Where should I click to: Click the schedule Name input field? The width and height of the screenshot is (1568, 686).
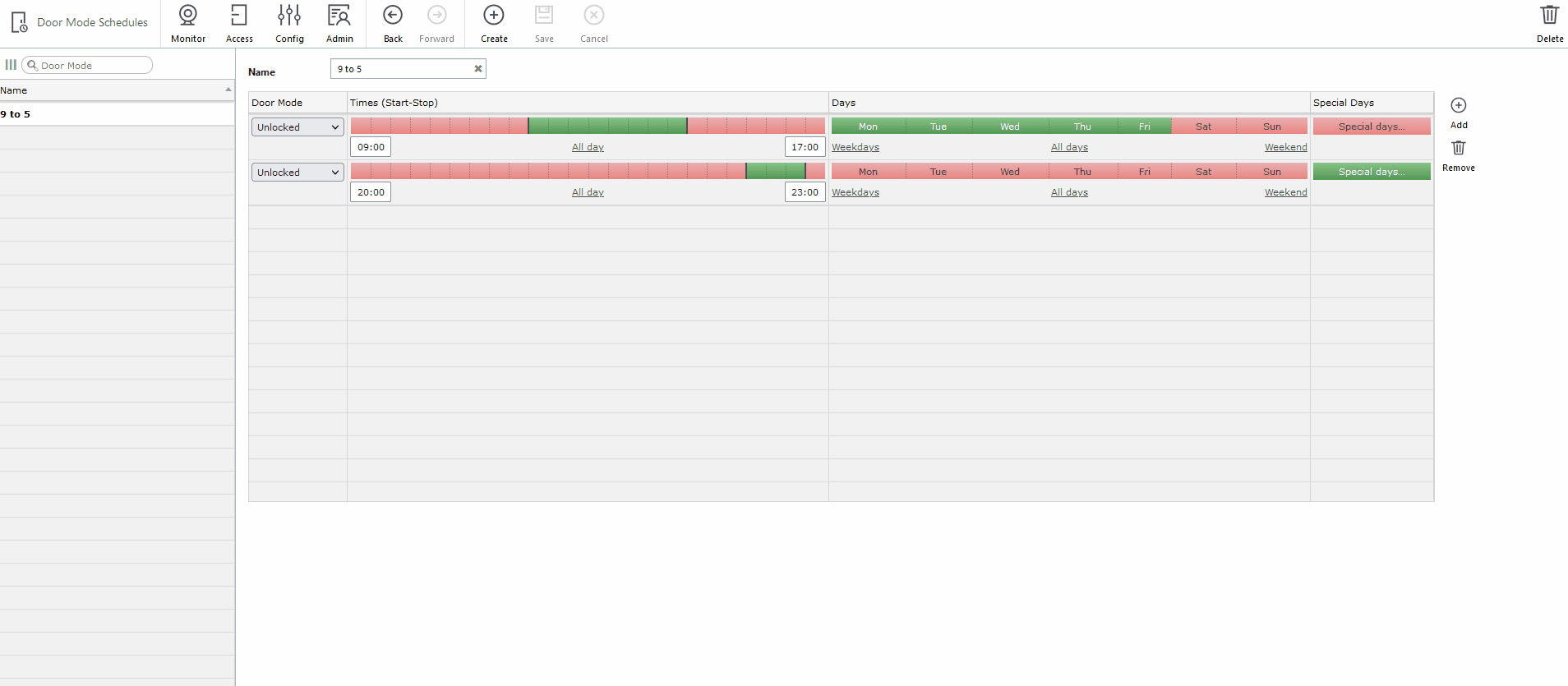click(408, 69)
